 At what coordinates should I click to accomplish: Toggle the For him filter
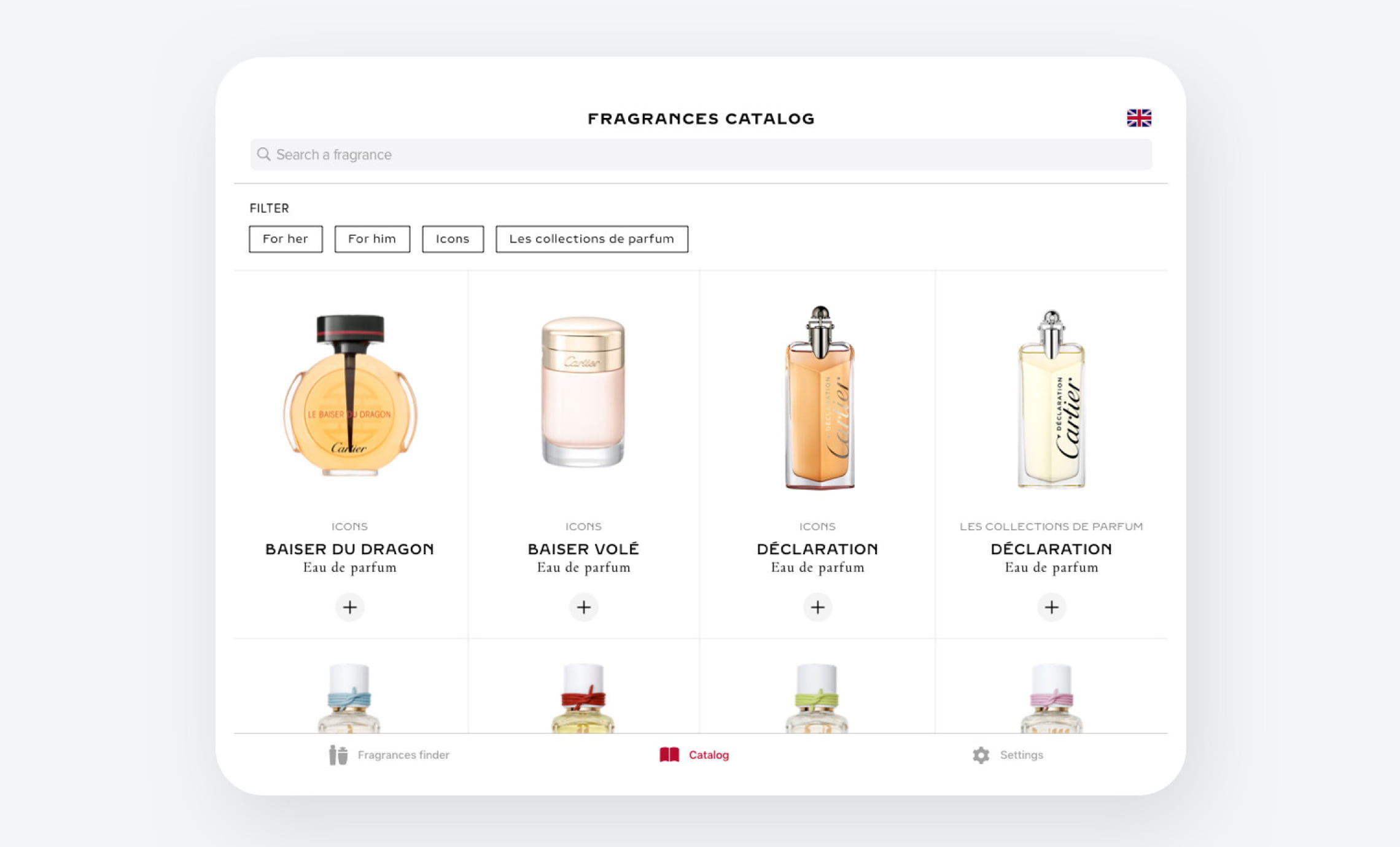click(x=372, y=239)
